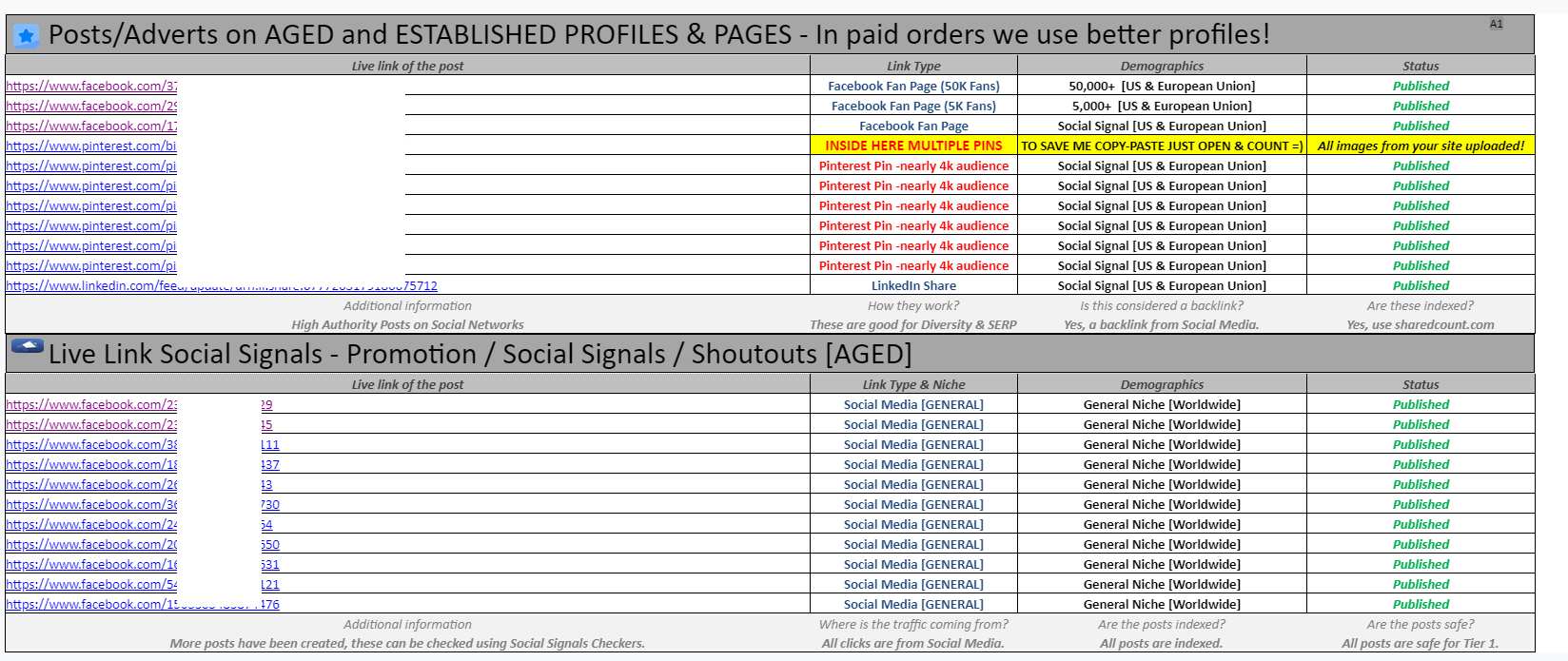Open facebook.com/23 link ending in 29
1568x661 pixels.
pos(139,404)
